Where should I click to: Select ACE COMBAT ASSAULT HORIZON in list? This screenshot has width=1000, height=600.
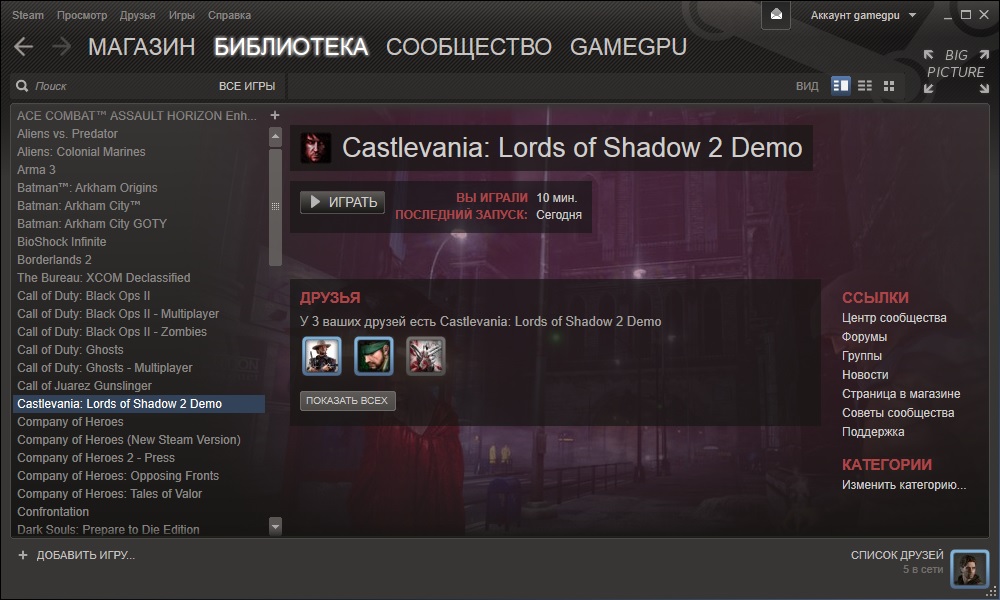(x=139, y=115)
